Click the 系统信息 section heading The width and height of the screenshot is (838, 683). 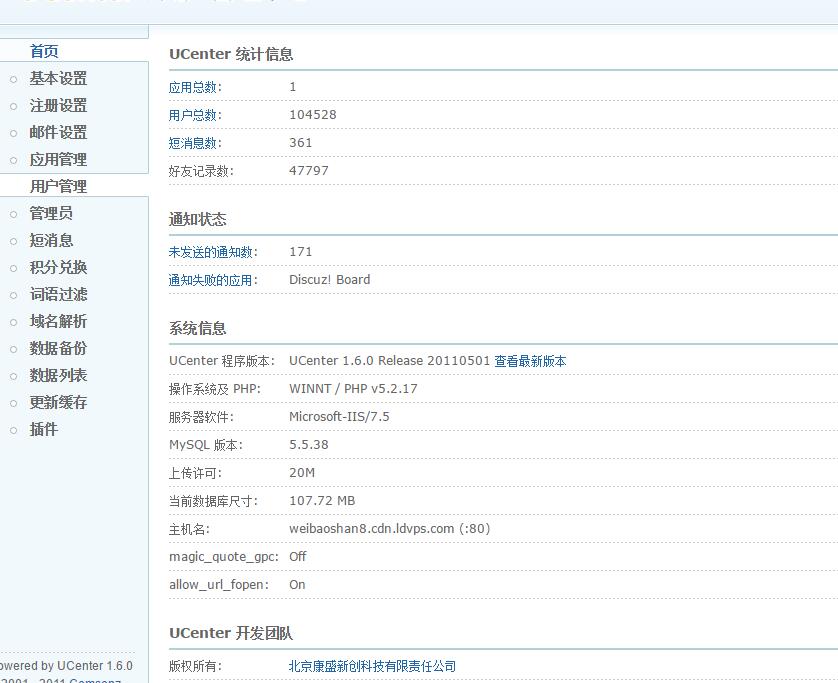pos(198,328)
